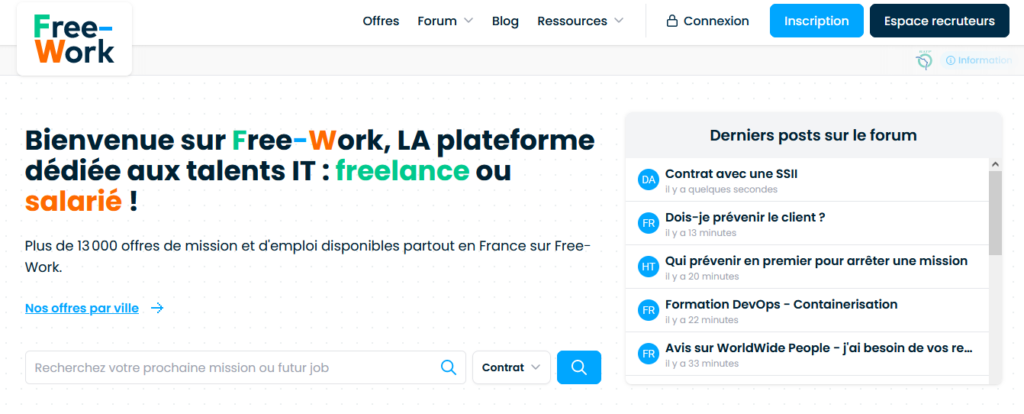The image size is (1024, 414).
Task: Open post Formation DevOps - Containerisation
Action: (781, 304)
